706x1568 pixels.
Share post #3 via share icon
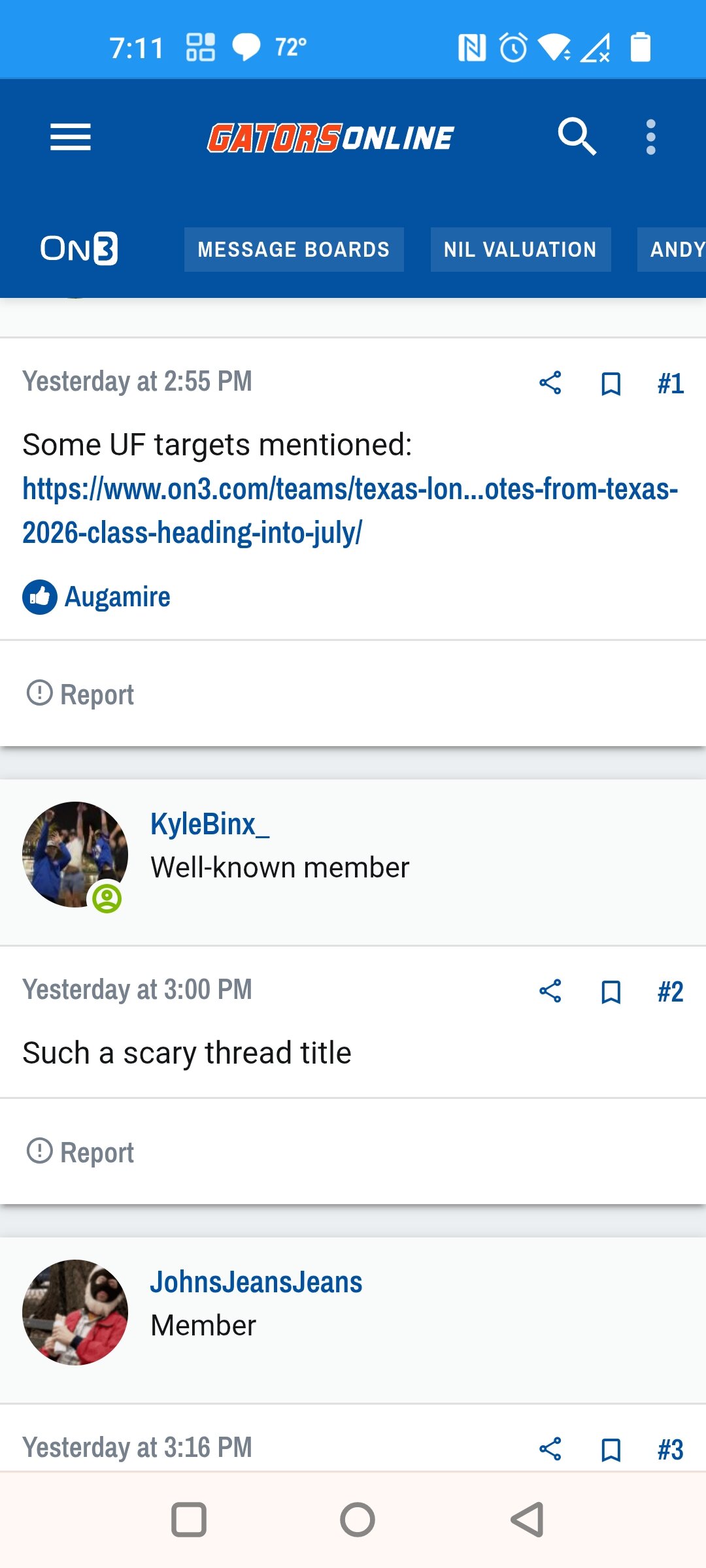[550, 1449]
